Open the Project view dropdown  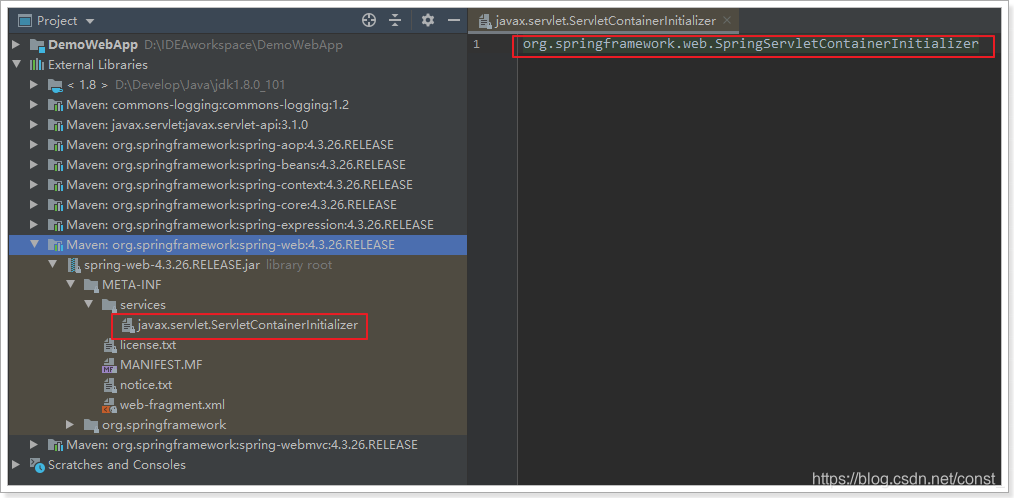[x=90, y=21]
